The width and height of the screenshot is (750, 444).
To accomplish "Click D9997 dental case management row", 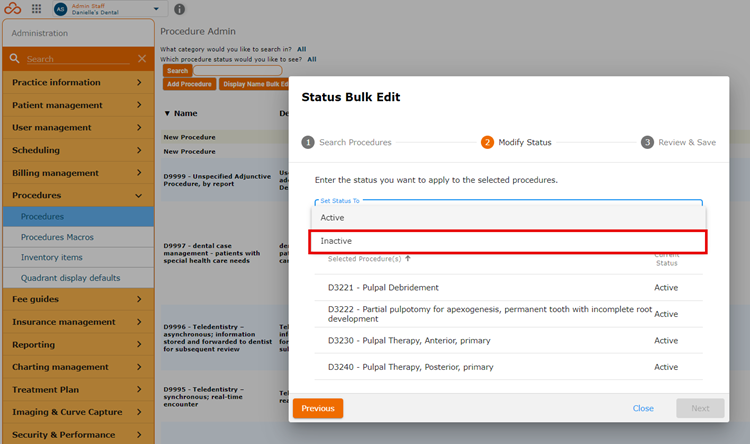I will pos(225,253).
